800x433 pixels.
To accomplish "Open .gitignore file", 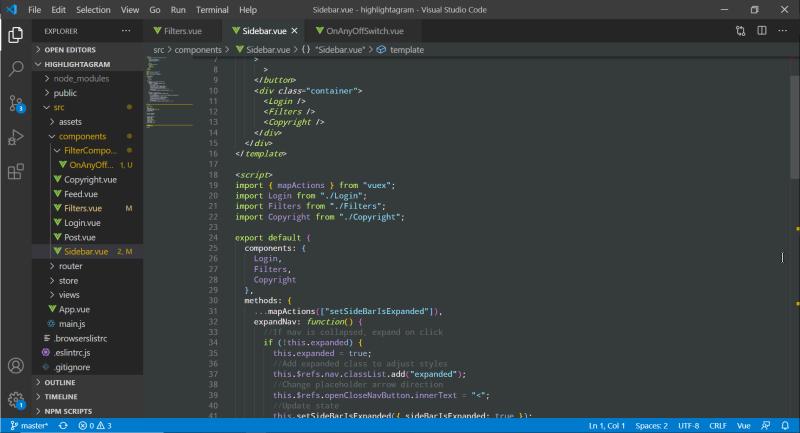I will click(72, 367).
